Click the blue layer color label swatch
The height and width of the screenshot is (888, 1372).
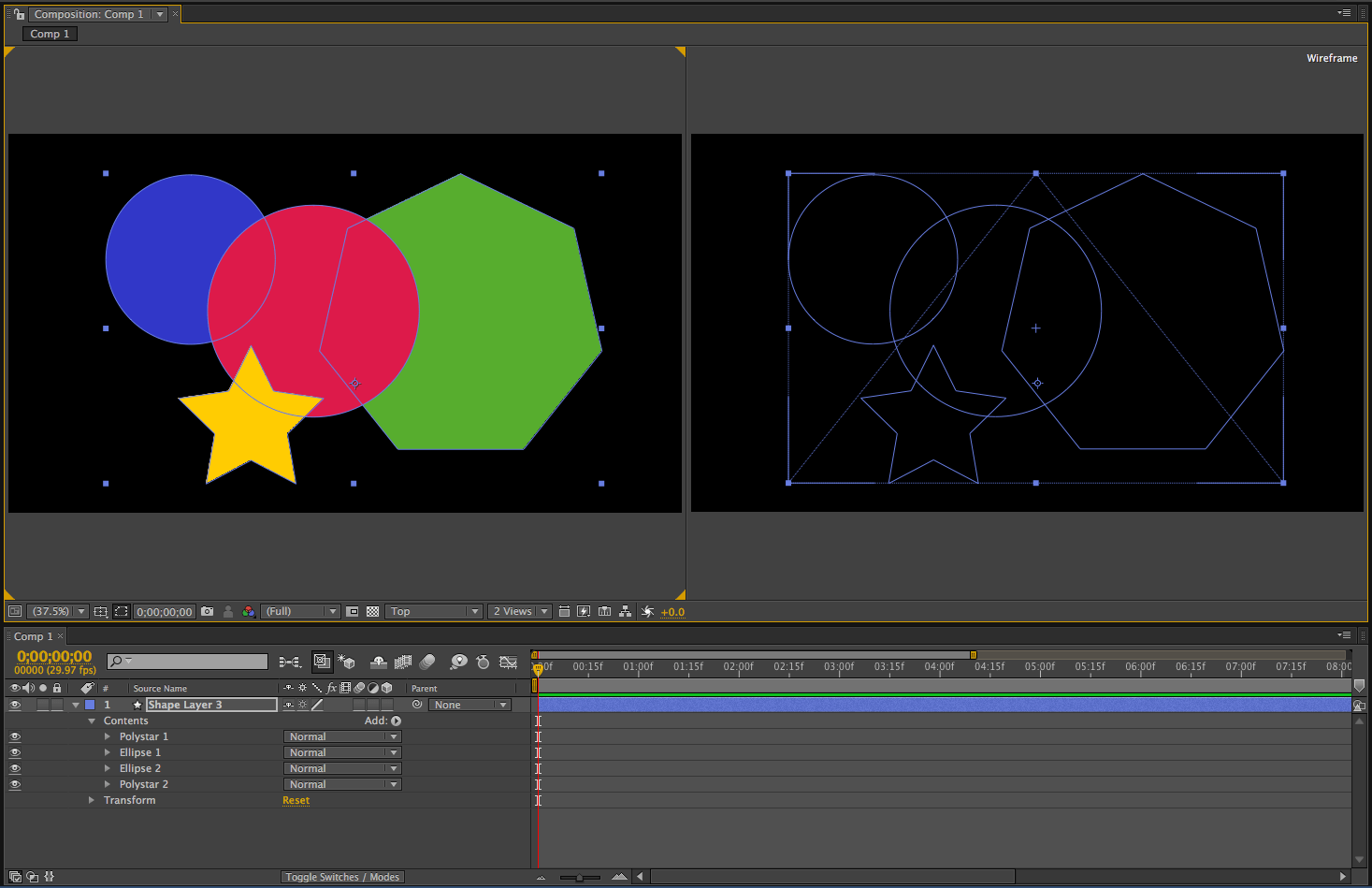tap(89, 705)
